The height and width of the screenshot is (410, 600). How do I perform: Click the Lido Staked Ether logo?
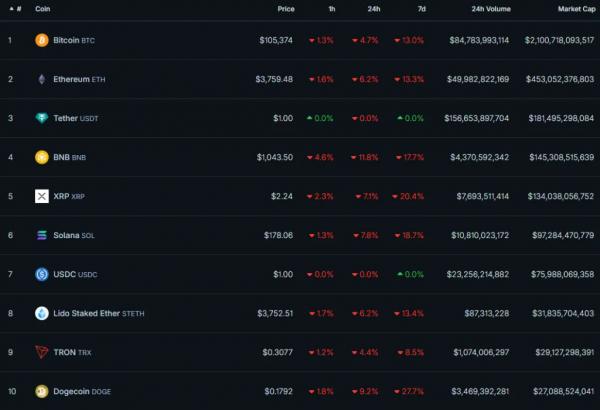tap(42, 313)
